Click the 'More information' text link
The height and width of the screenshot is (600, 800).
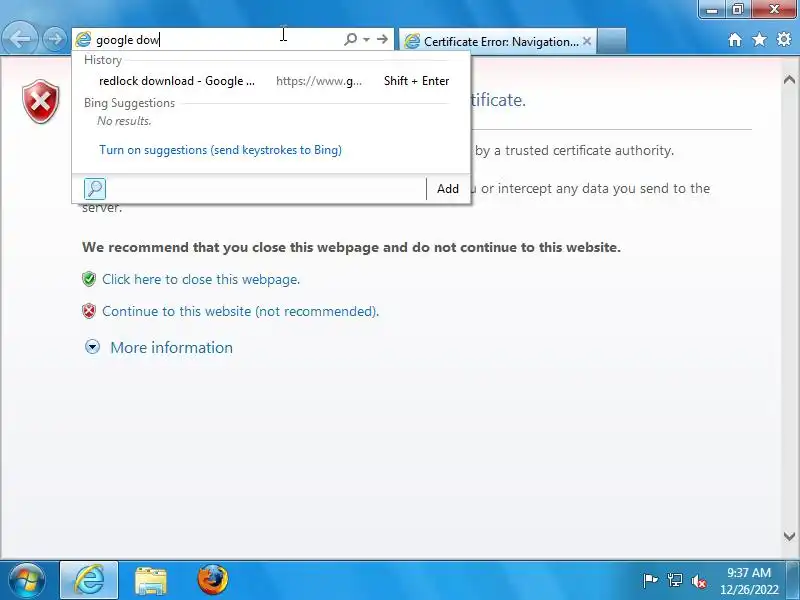[171, 347]
